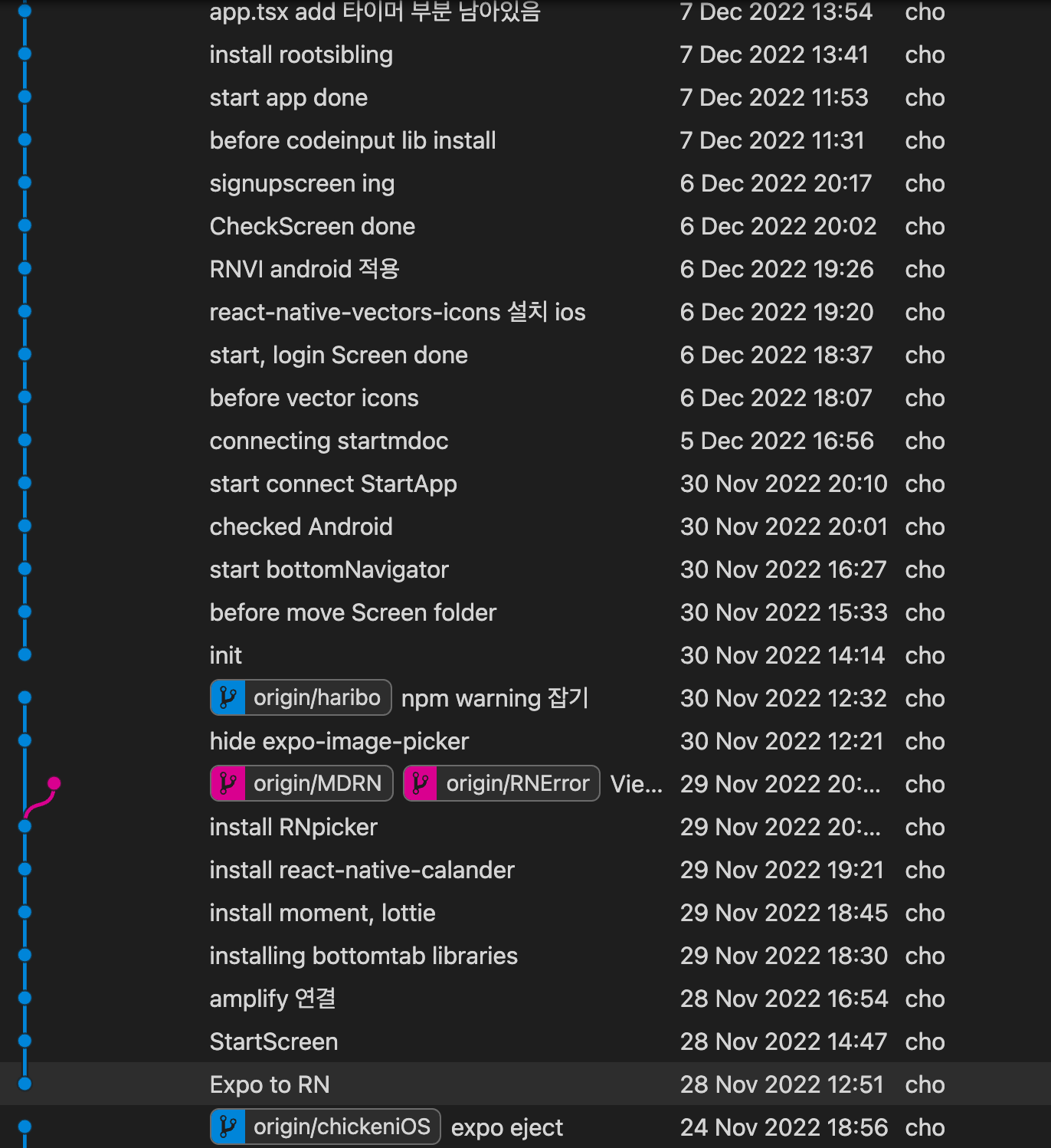Select commit 'amplify 연결'
The width and height of the screenshot is (1051, 1148).
coord(273,999)
